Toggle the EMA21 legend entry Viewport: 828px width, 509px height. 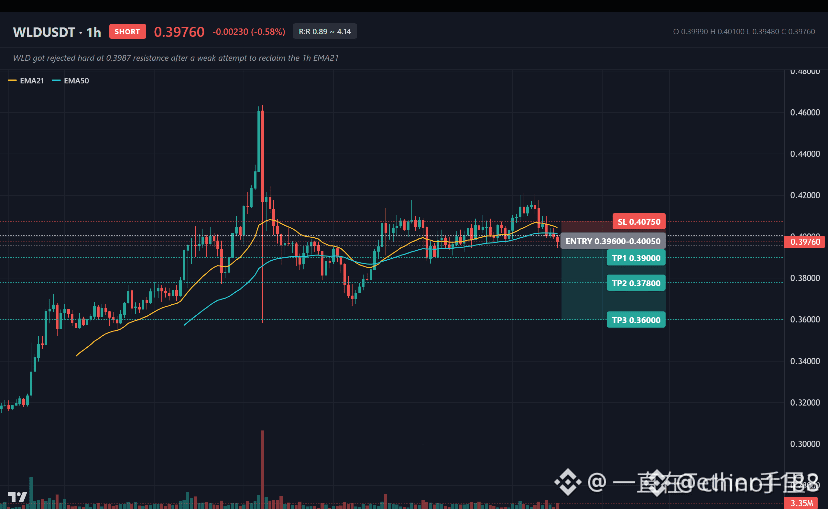point(26,81)
